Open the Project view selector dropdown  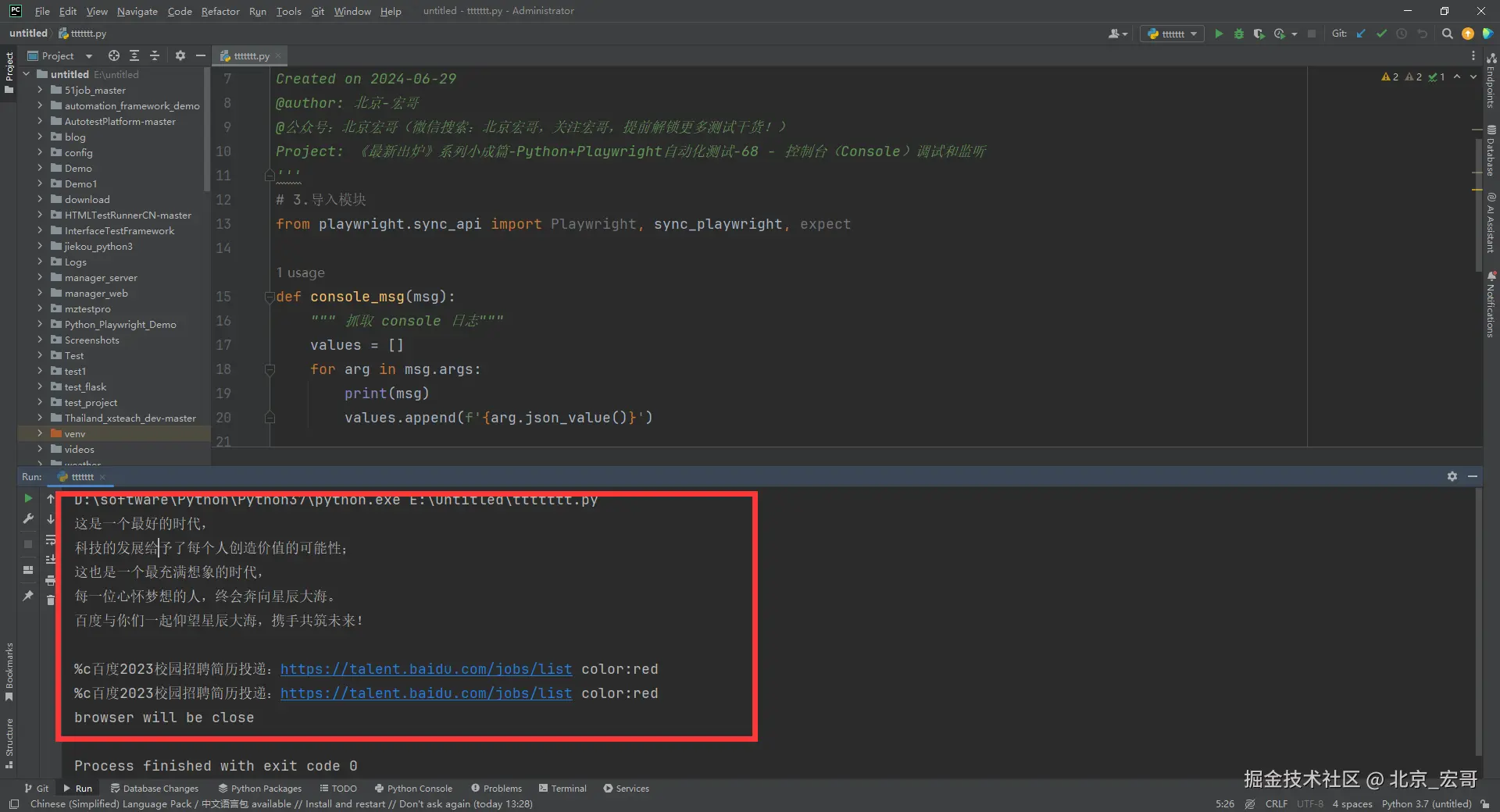tap(60, 55)
